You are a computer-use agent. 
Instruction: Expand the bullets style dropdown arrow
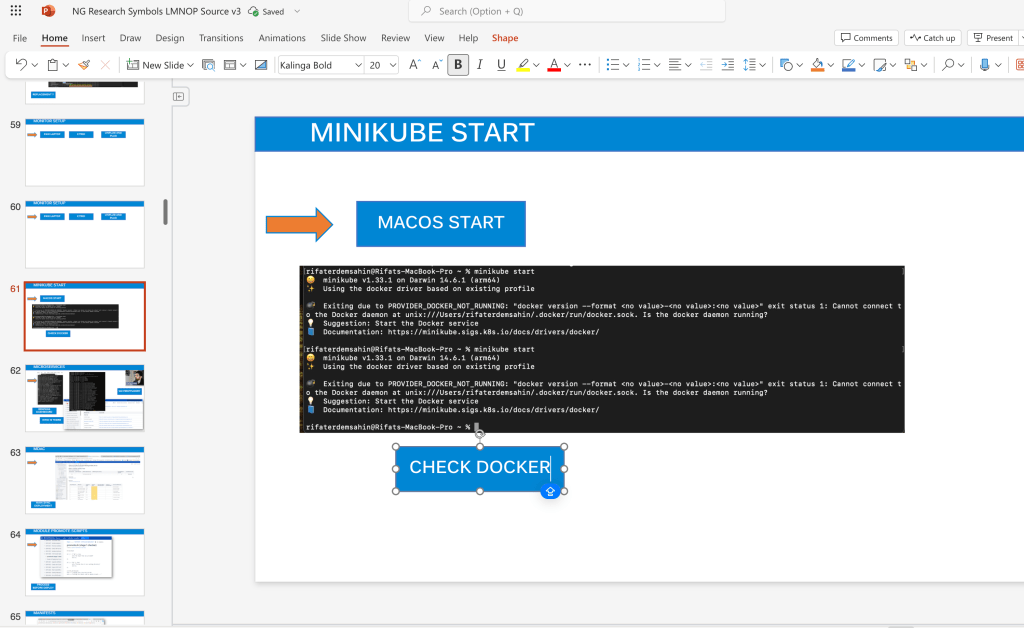tap(626, 65)
